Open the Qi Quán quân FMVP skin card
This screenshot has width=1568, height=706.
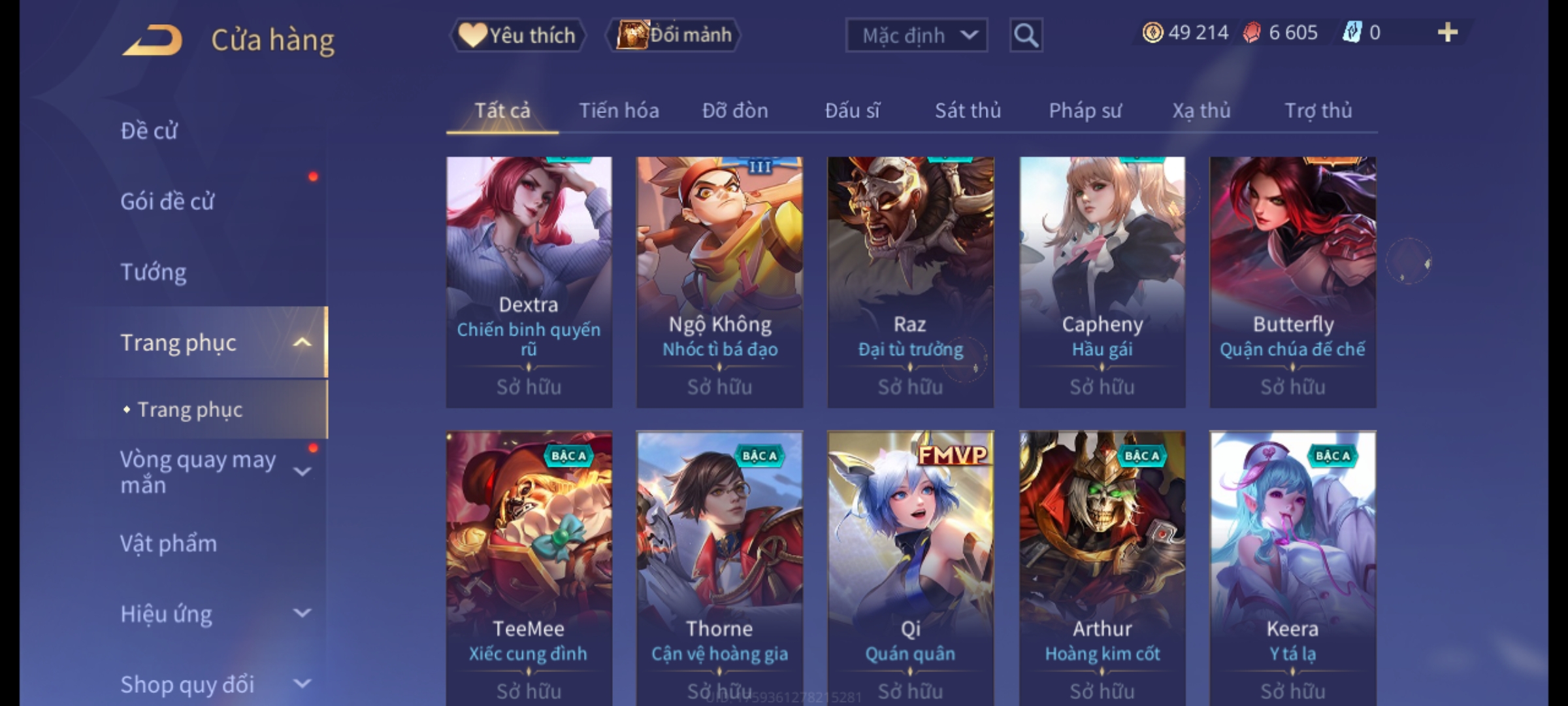coord(911,567)
